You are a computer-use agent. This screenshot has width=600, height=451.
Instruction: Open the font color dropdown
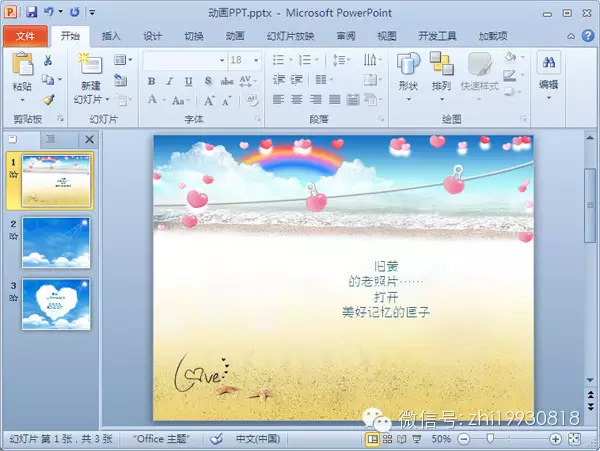pos(164,100)
